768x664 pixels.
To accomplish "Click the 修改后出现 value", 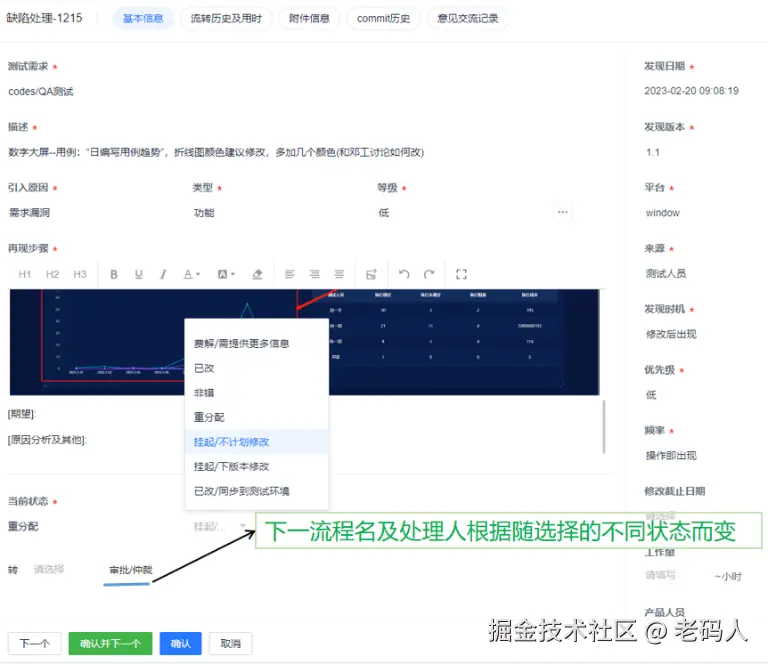I will click(671, 334).
